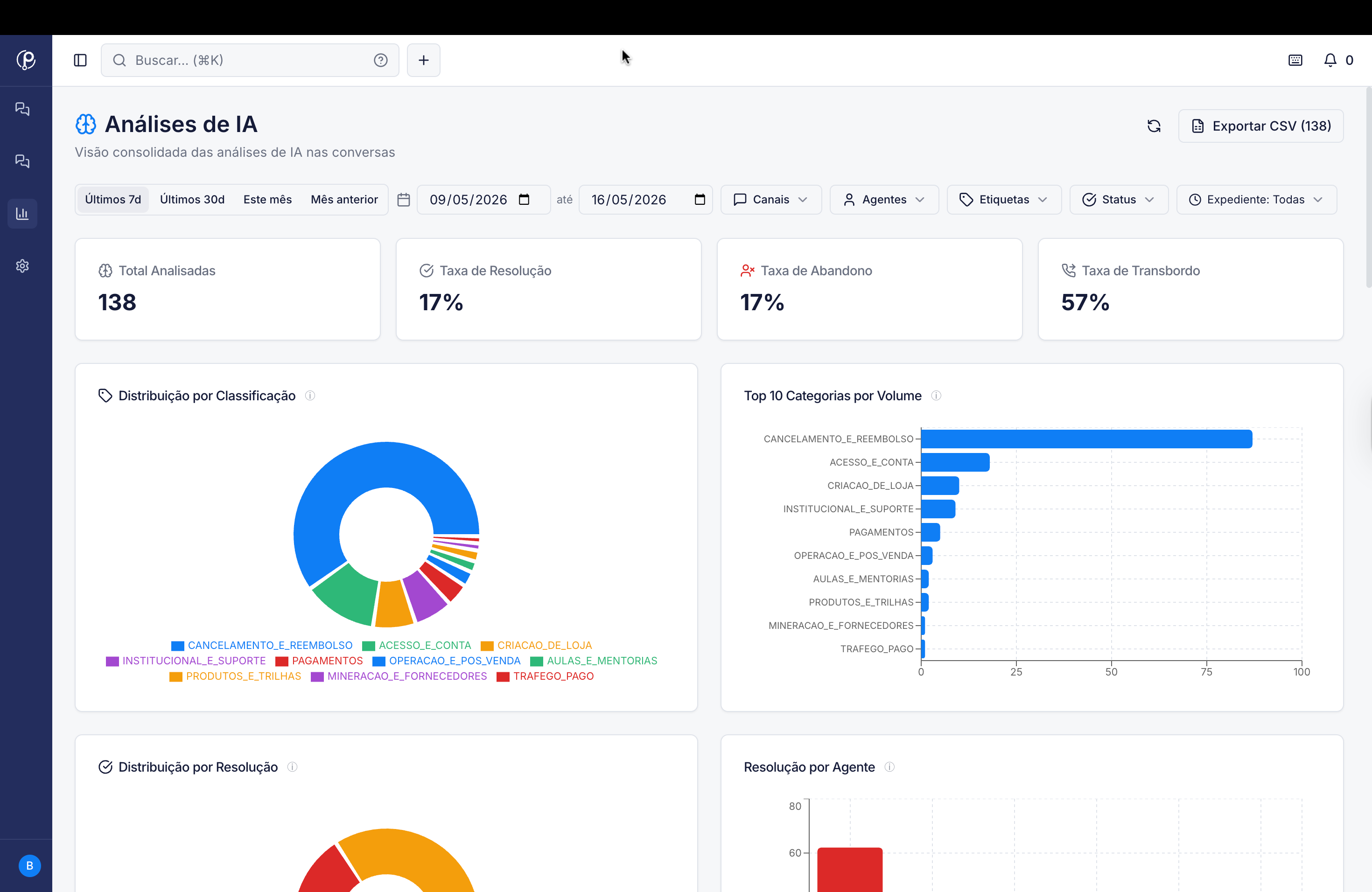Viewport: 1372px width, 892px height.
Task: Click TRAFEGO_PAGO legend entry
Action: [x=546, y=676]
